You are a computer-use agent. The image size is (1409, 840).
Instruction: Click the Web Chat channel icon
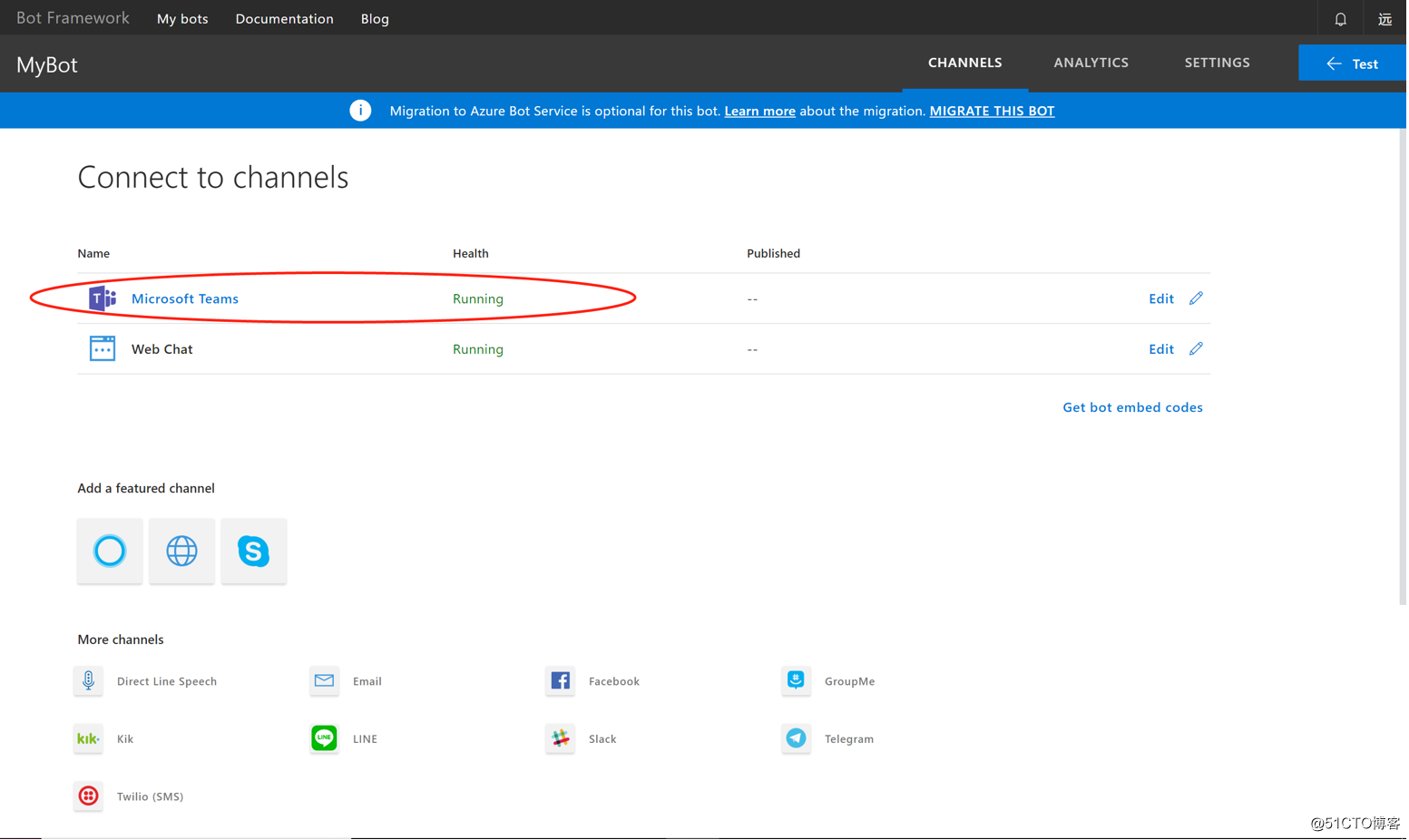103,349
